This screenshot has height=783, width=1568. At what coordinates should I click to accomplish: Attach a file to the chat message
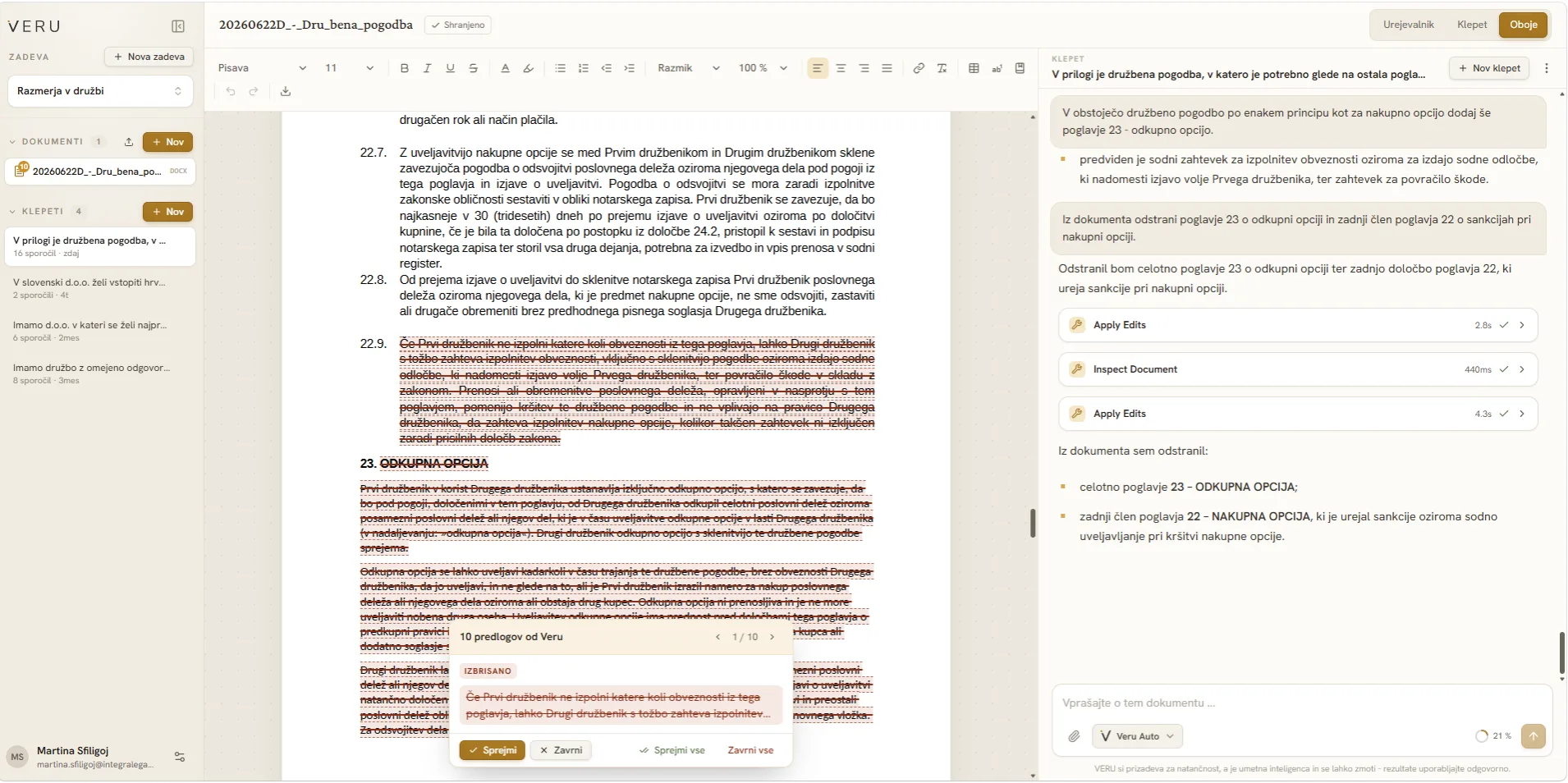click(x=1074, y=736)
